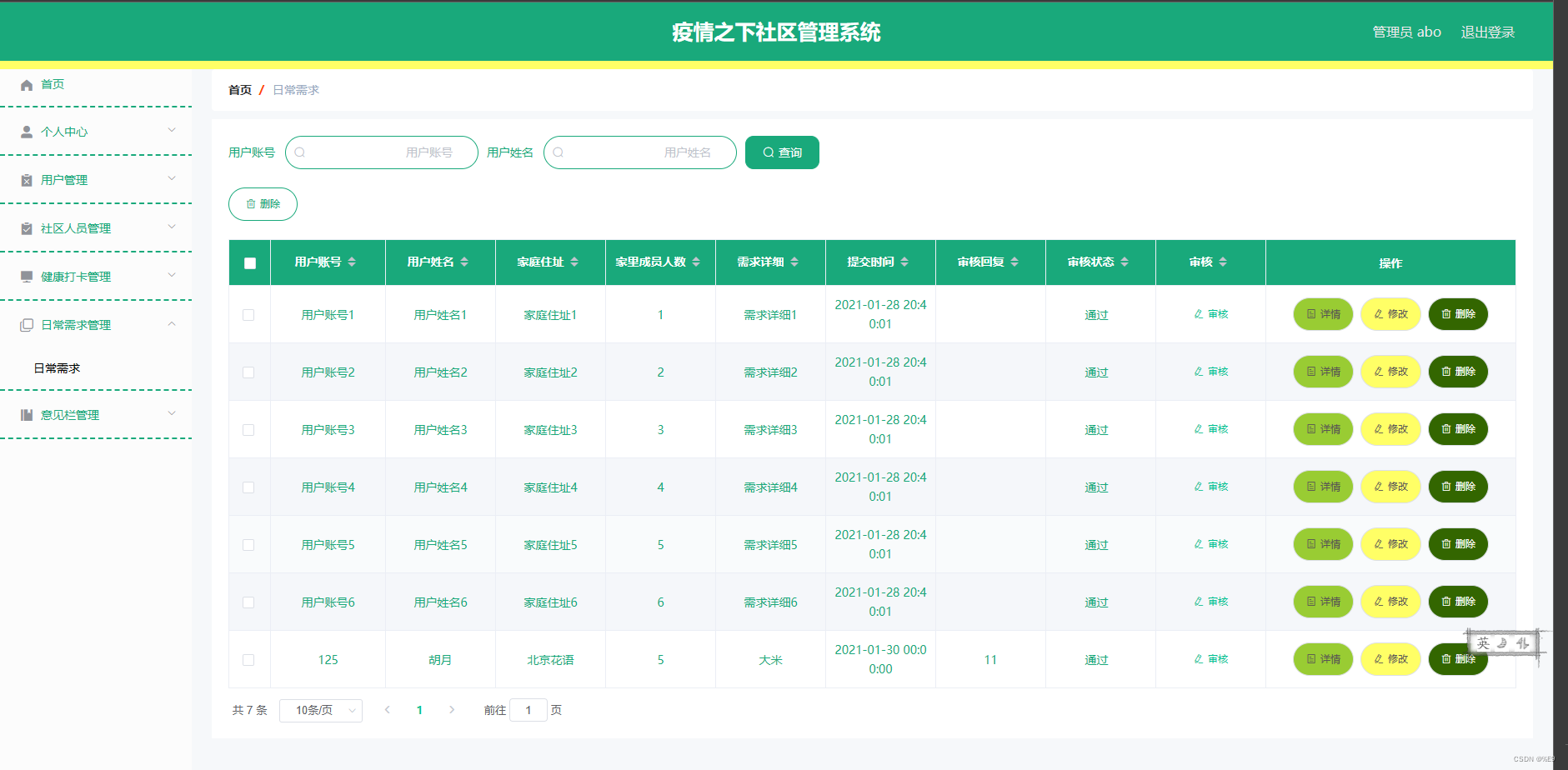Select page 1 in pagination
Screen dimensions: 1568x770
click(x=419, y=710)
